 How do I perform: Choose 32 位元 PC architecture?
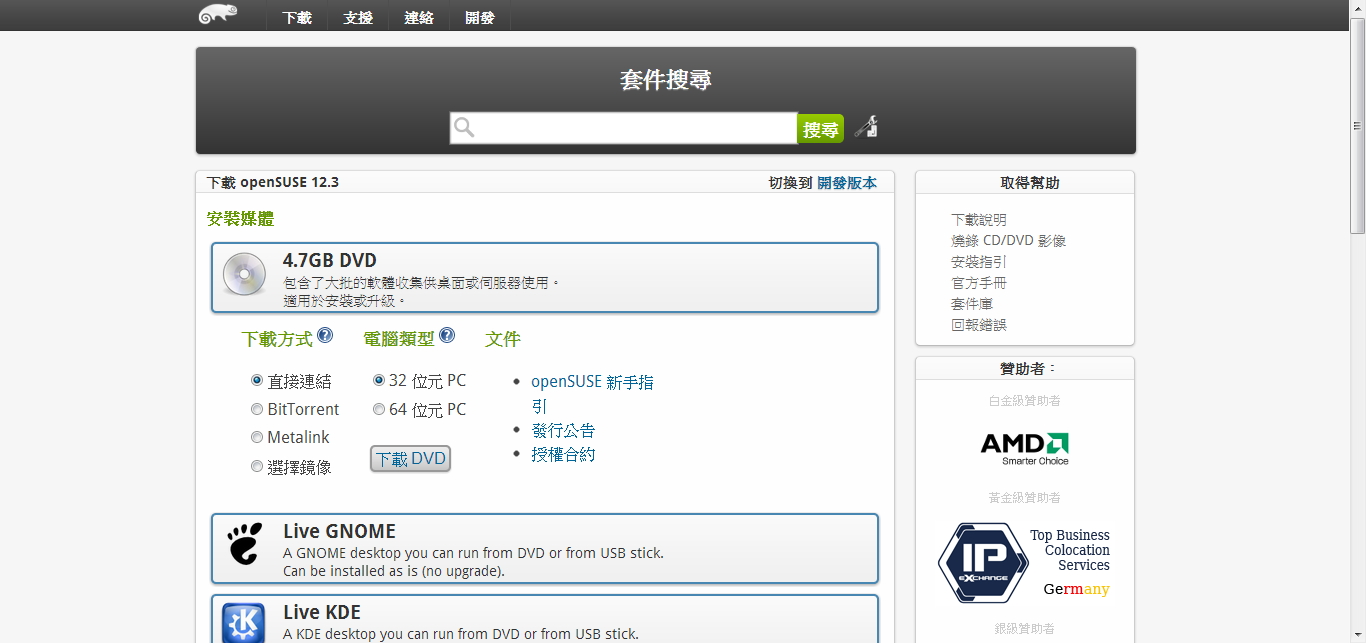click(379, 380)
